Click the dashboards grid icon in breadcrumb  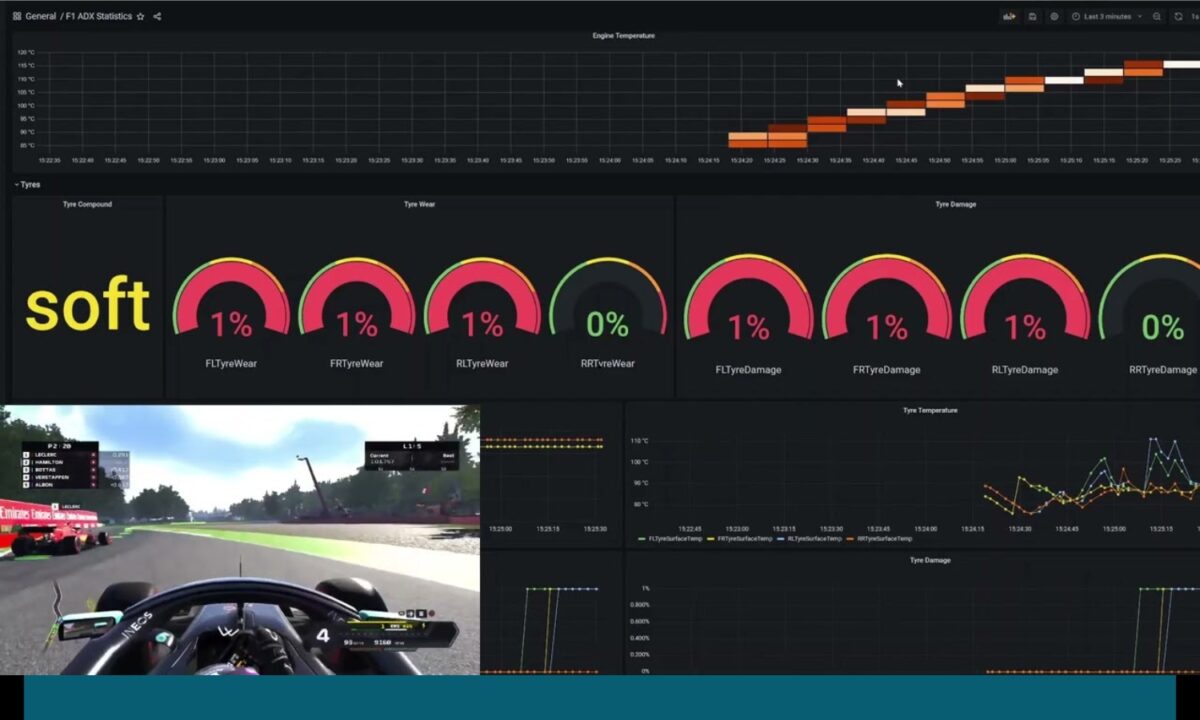pyautogui.click(x=16, y=16)
